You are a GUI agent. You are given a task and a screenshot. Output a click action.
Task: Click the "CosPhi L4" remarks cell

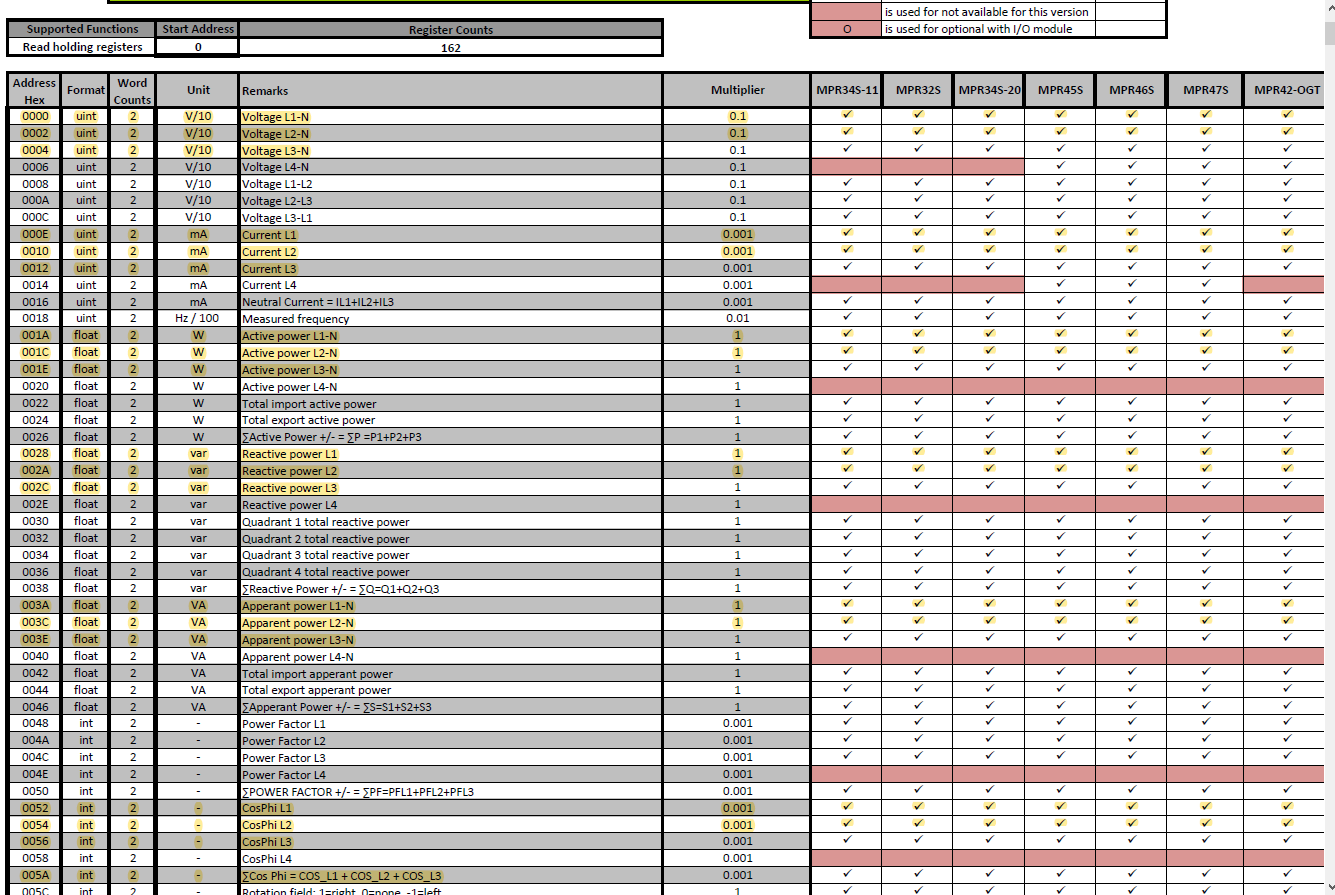451,858
